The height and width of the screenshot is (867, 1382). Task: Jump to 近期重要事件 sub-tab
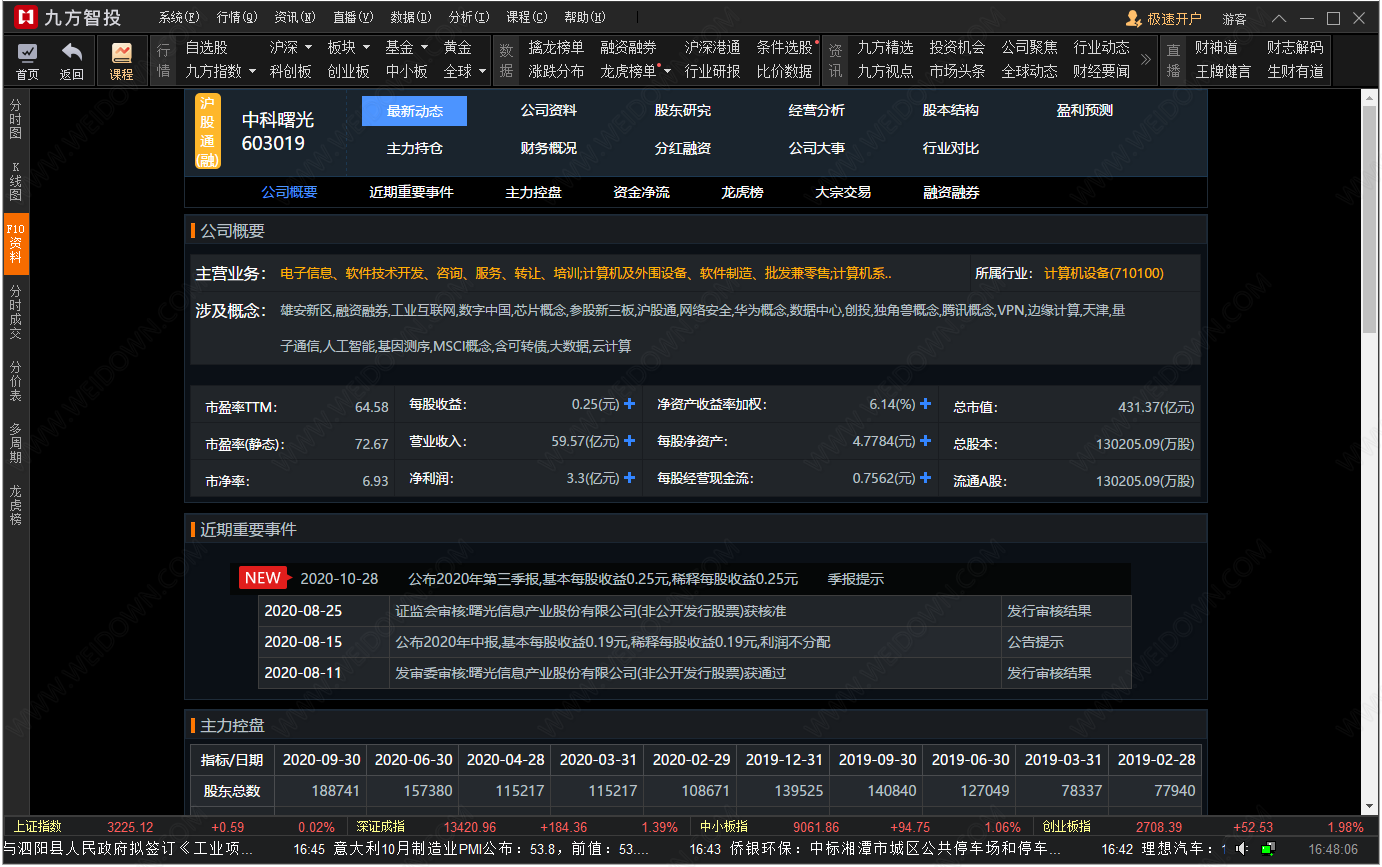[411, 192]
